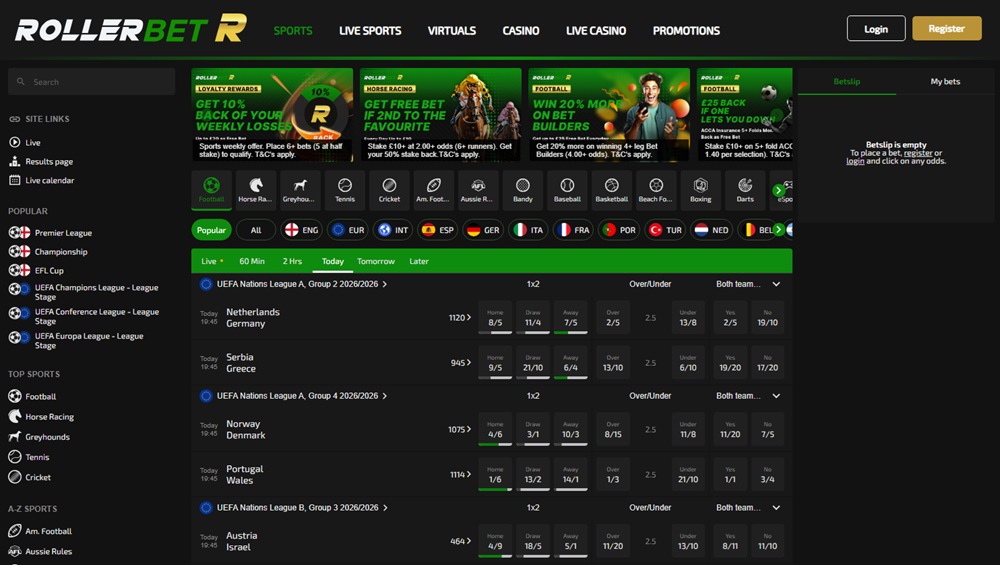Open Cricket in Top Sports sidebar

tap(29, 477)
